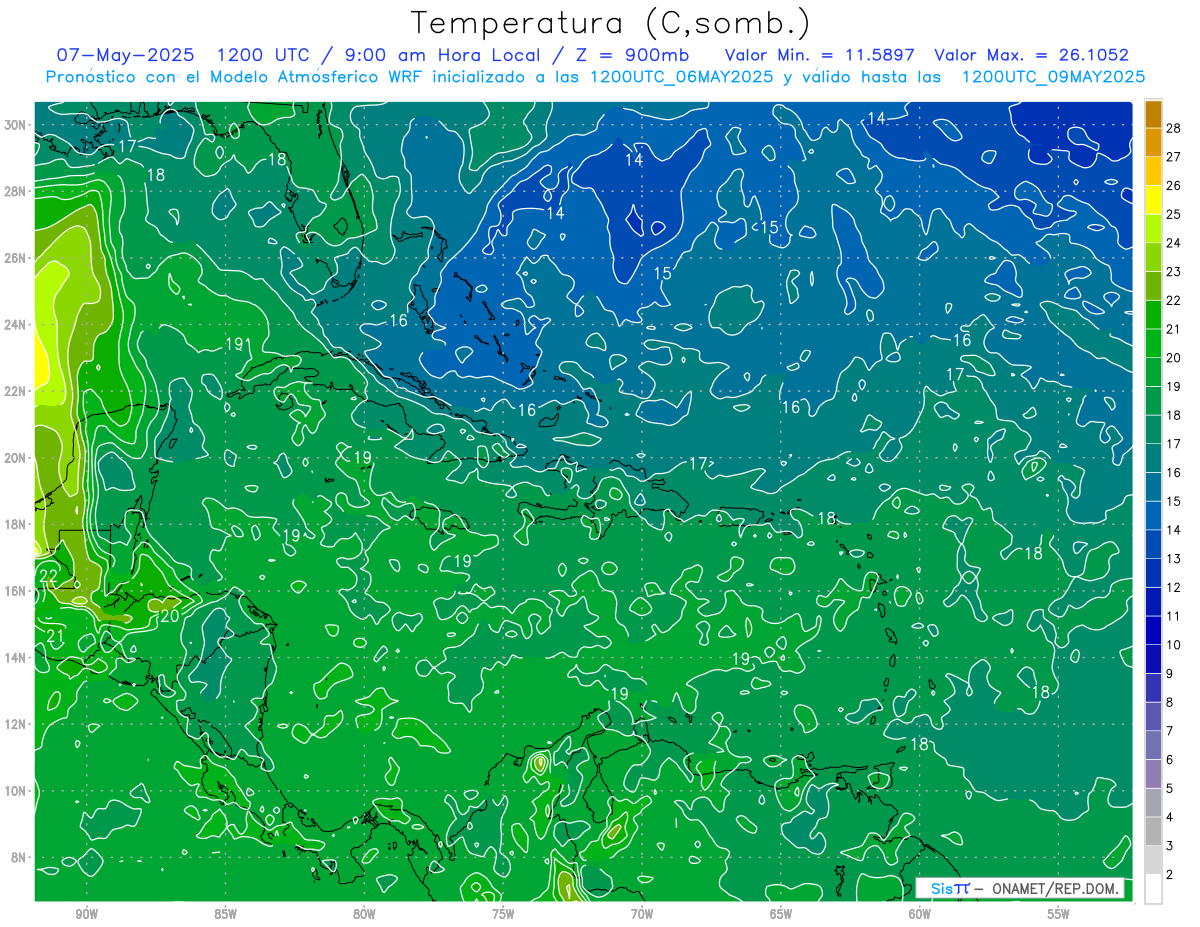Click the 14N latitude axis label
Viewport: 1200px width, 927px height.
coord(17,657)
